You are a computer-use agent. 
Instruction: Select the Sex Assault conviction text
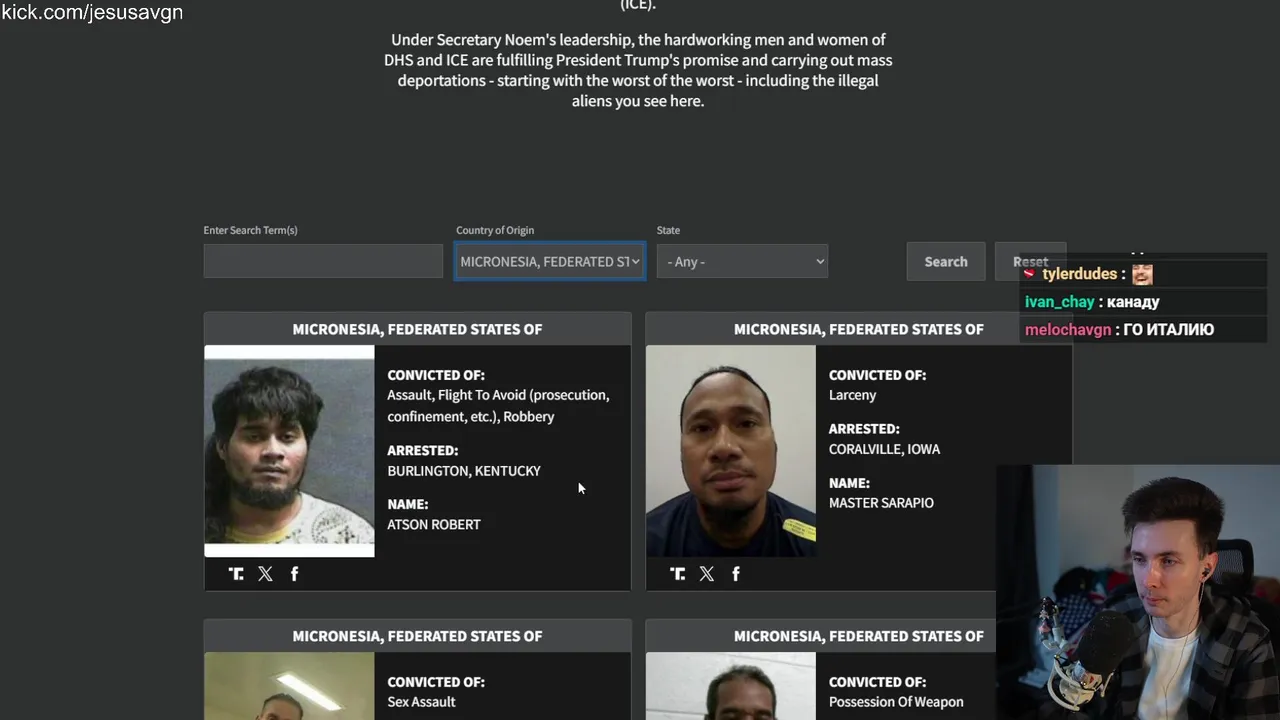click(421, 702)
